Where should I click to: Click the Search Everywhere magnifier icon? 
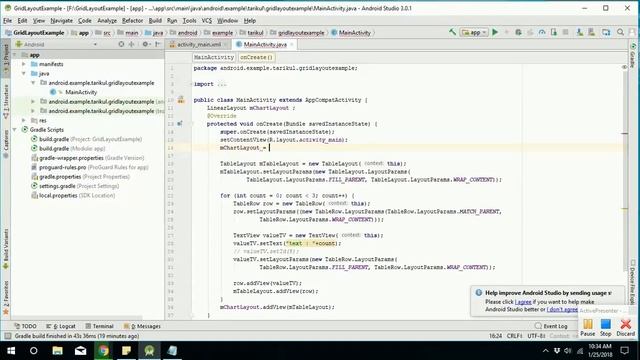click(x=620, y=32)
